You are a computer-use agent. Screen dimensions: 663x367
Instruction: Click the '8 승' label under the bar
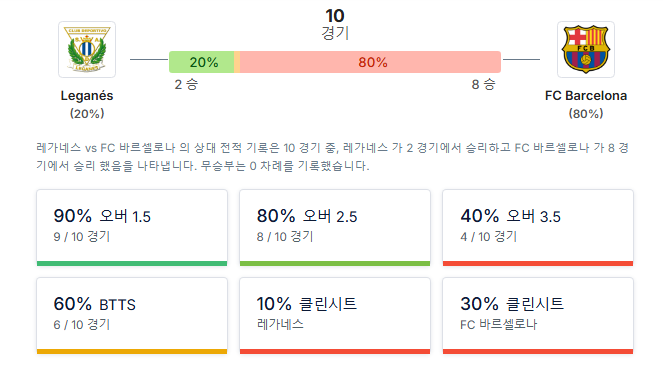tap(483, 84)
